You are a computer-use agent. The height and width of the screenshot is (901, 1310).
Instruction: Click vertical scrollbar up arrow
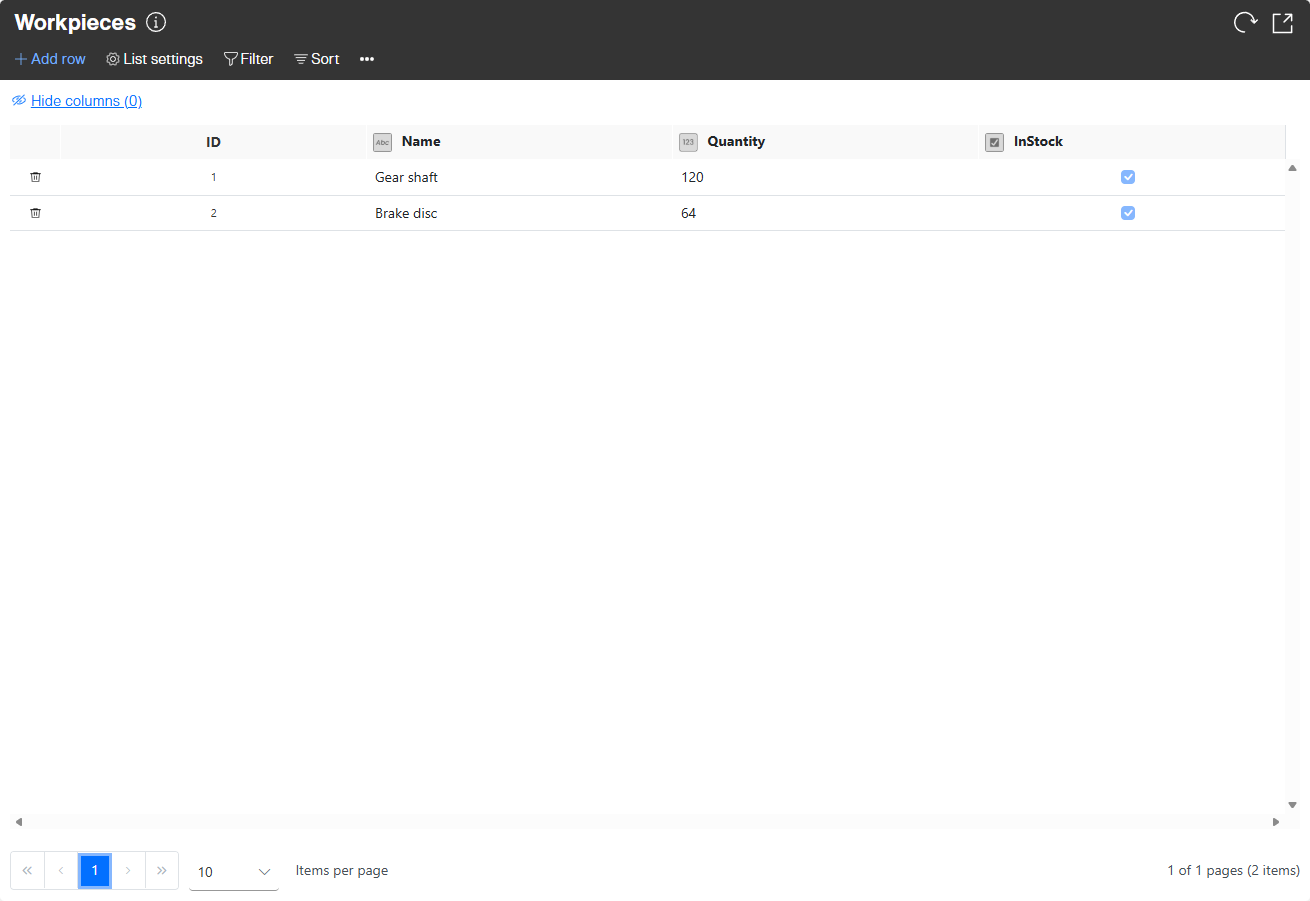click(1292, 168)
